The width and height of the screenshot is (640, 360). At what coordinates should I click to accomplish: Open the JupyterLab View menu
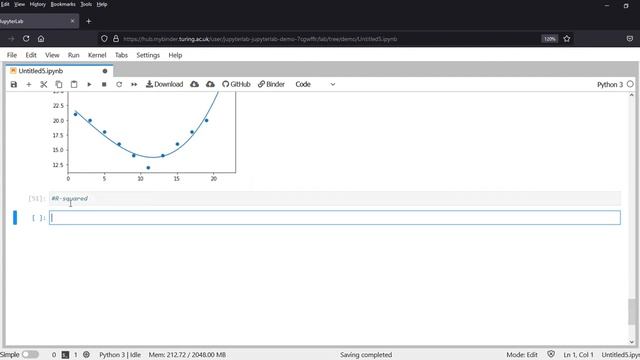coord(52,55)
